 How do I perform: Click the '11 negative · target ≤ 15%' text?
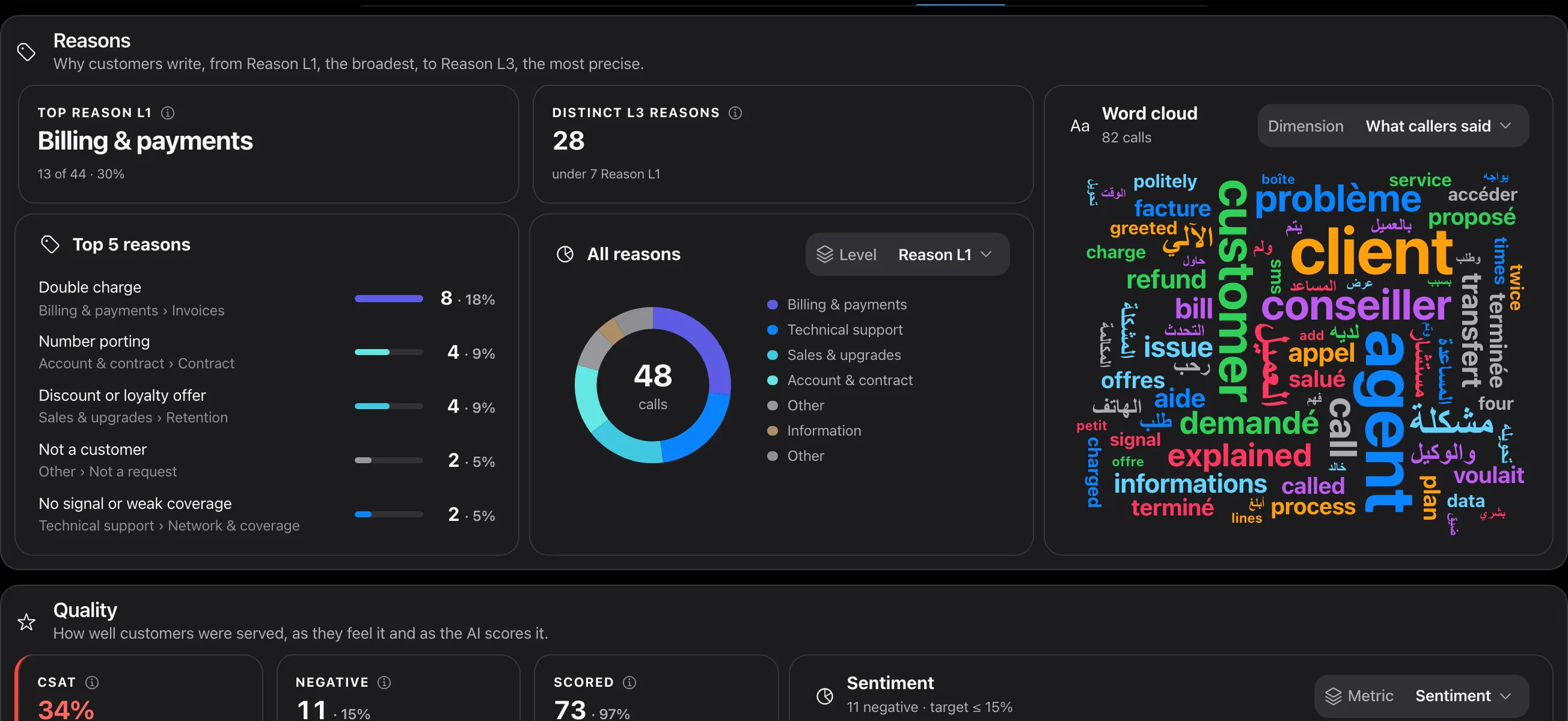(929, 707)
